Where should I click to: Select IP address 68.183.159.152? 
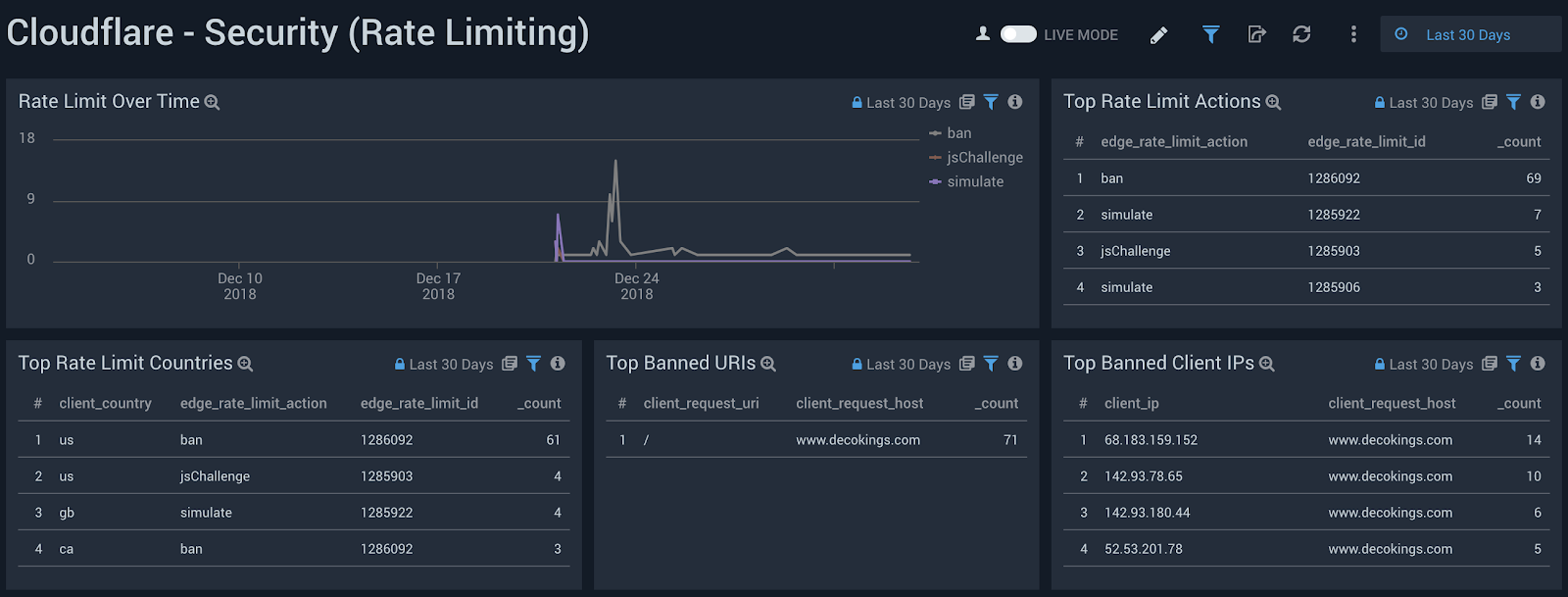[1151, 440]
